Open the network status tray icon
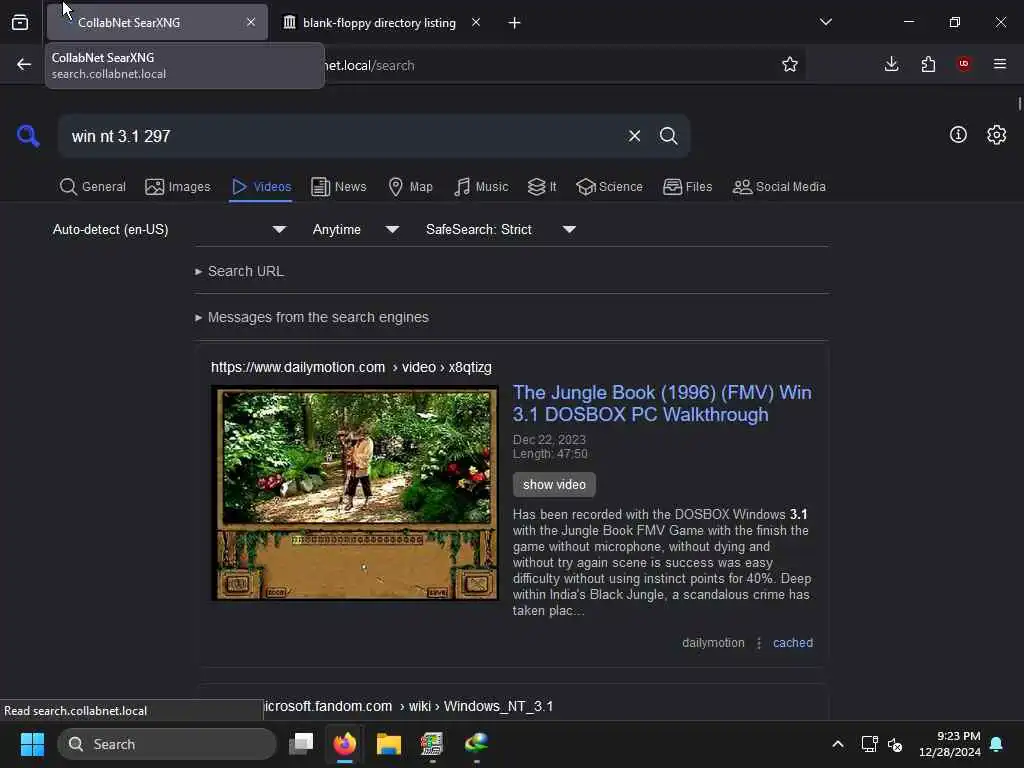1024x768 pixels. pos(869,744)
